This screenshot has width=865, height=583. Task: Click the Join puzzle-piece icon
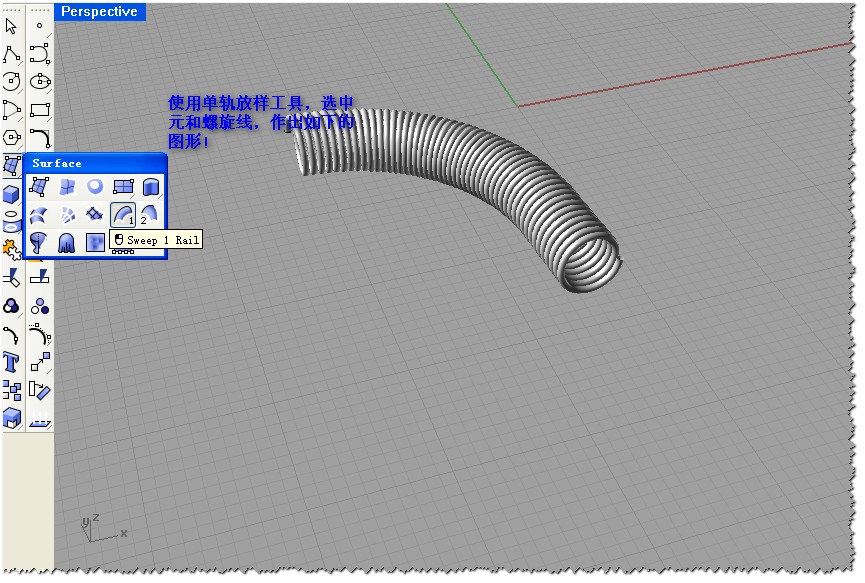[12, 250]
